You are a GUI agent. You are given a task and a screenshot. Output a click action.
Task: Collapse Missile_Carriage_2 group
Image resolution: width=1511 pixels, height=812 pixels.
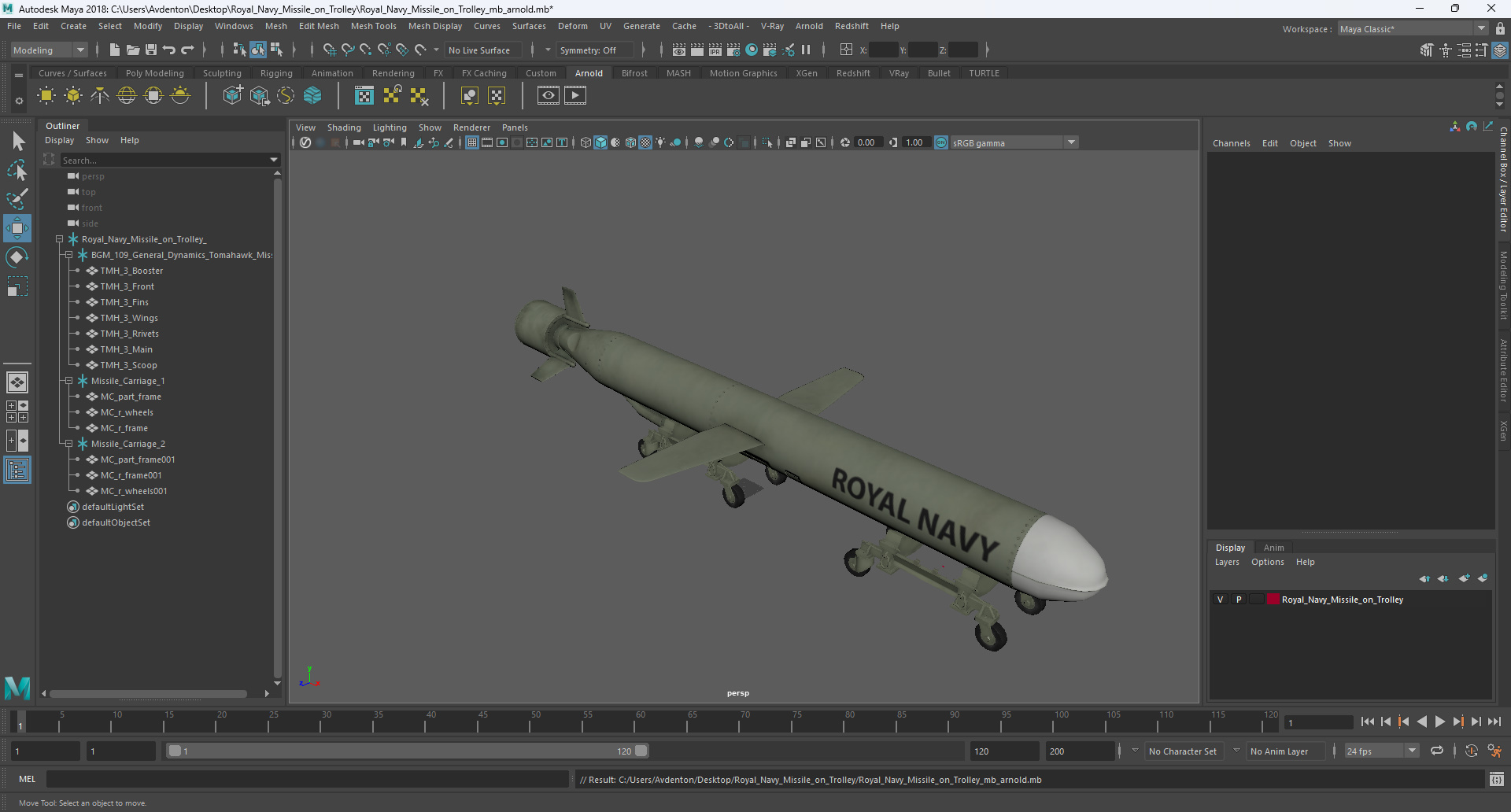(69, 444)
